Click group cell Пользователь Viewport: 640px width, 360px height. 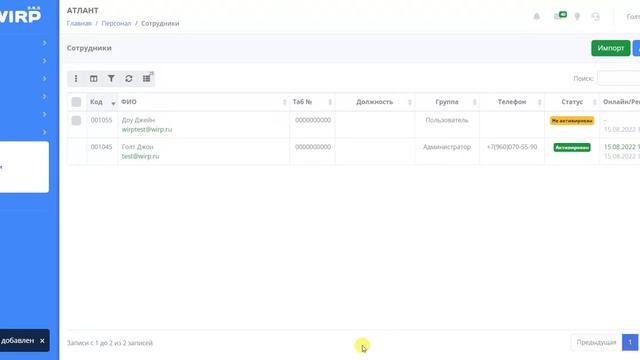pos(447,120)
